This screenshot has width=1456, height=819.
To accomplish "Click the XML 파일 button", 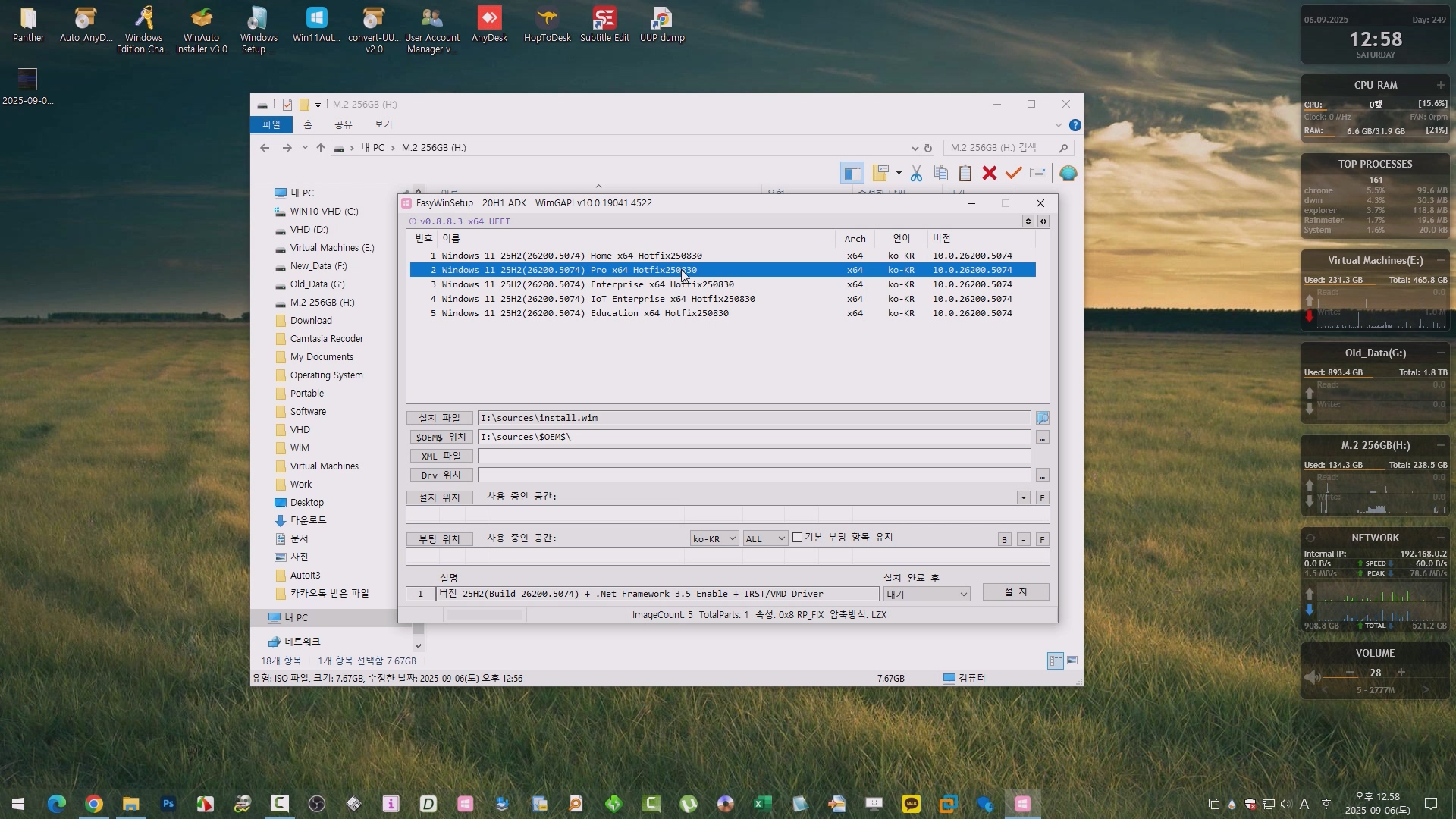I will (441, 456).
